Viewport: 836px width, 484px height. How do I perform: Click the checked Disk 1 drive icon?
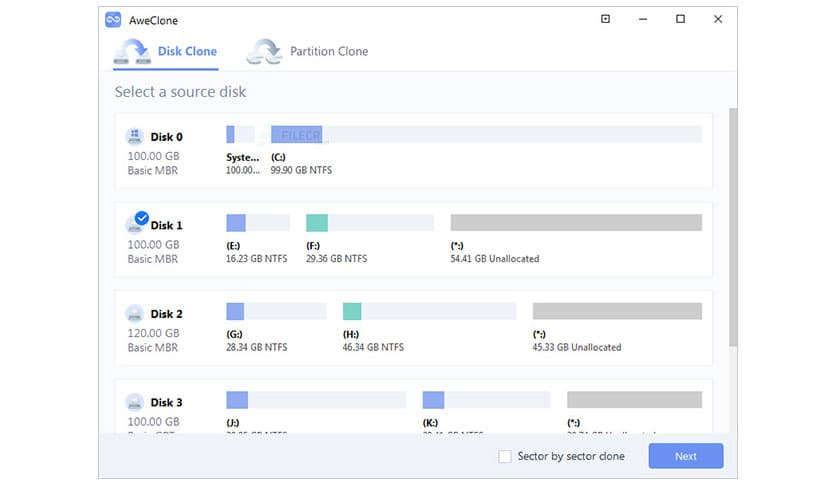pyautogui.click(x=135, y=224)
